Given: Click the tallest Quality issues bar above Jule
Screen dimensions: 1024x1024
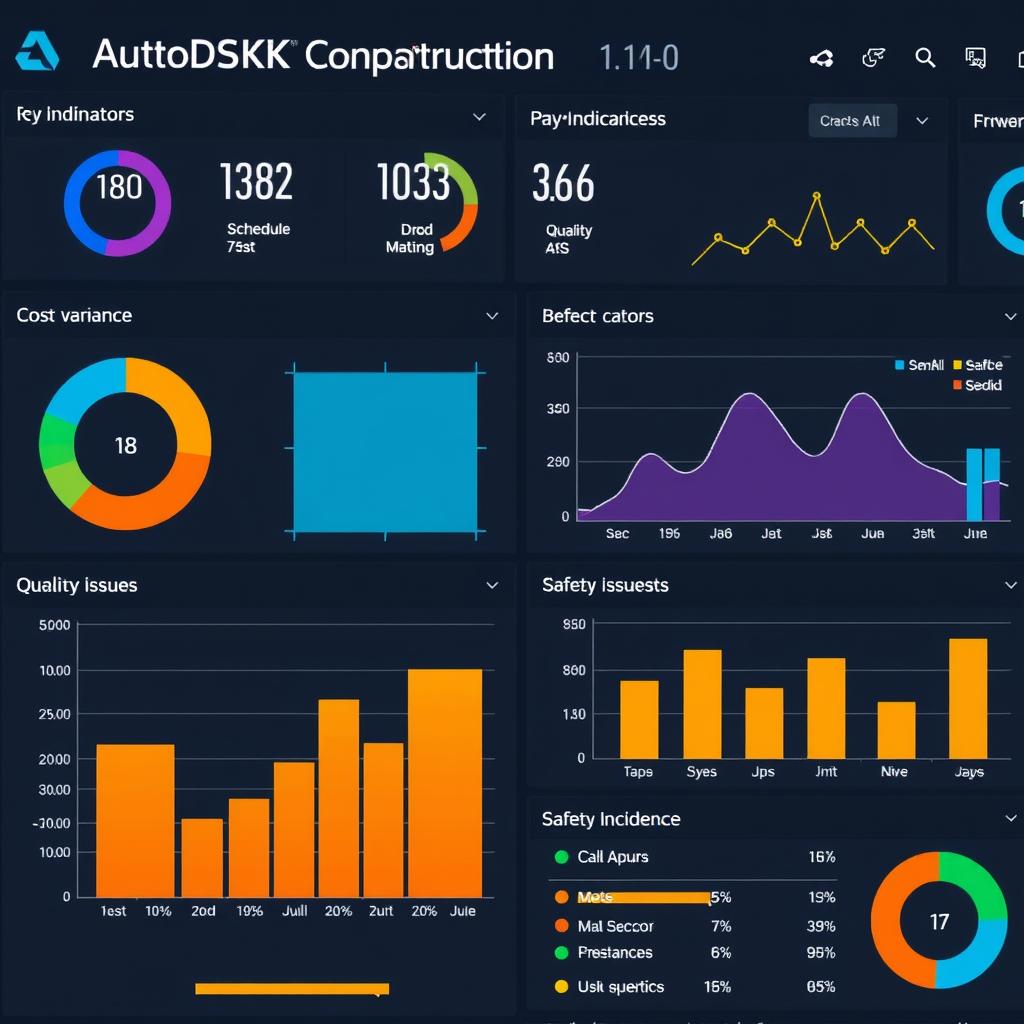Looking at the screenshot, I should click(x=445, y=782).
